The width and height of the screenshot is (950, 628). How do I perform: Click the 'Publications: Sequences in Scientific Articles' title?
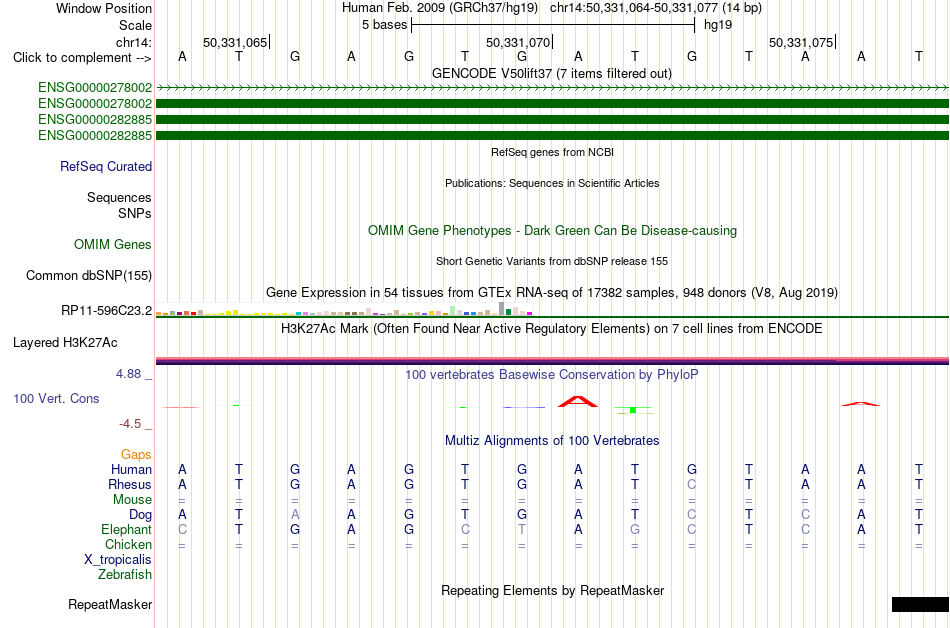click(552, 183)
